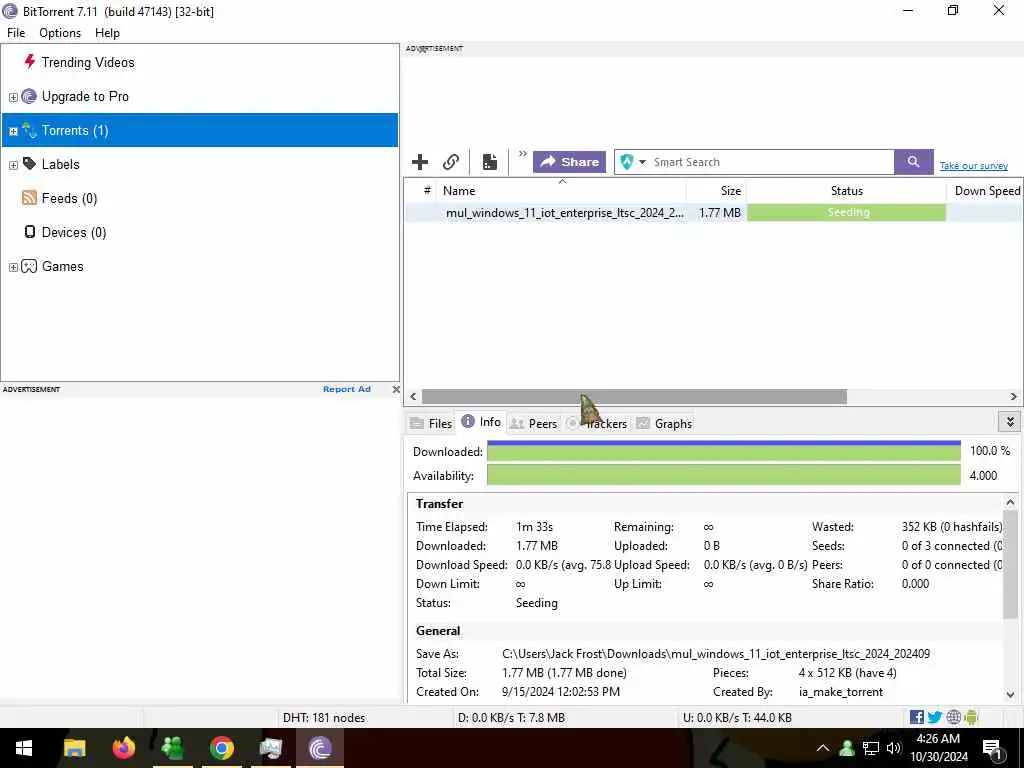
Task: Click the network tray icon
Action: coord(871,748)
